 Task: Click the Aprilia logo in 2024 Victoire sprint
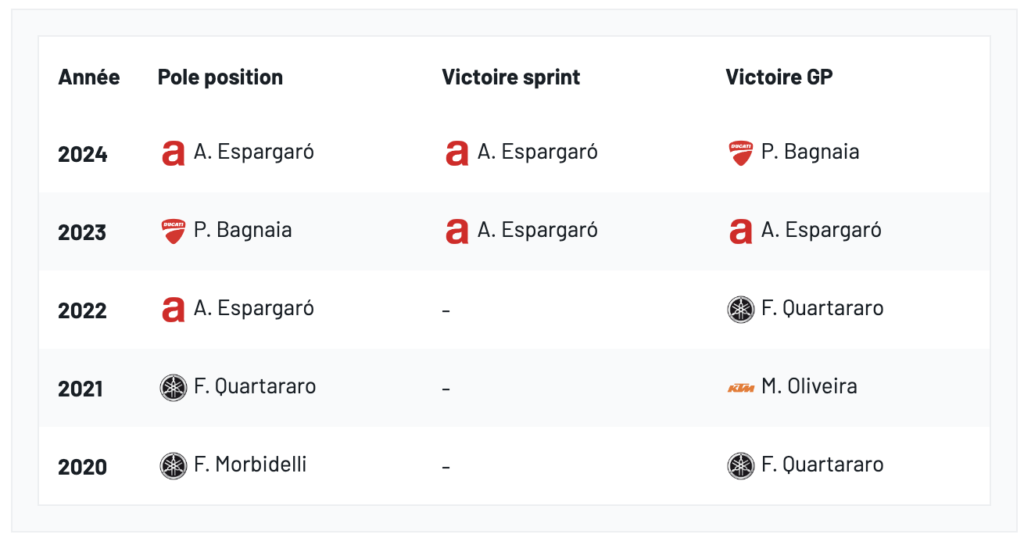tap(457, 153)
